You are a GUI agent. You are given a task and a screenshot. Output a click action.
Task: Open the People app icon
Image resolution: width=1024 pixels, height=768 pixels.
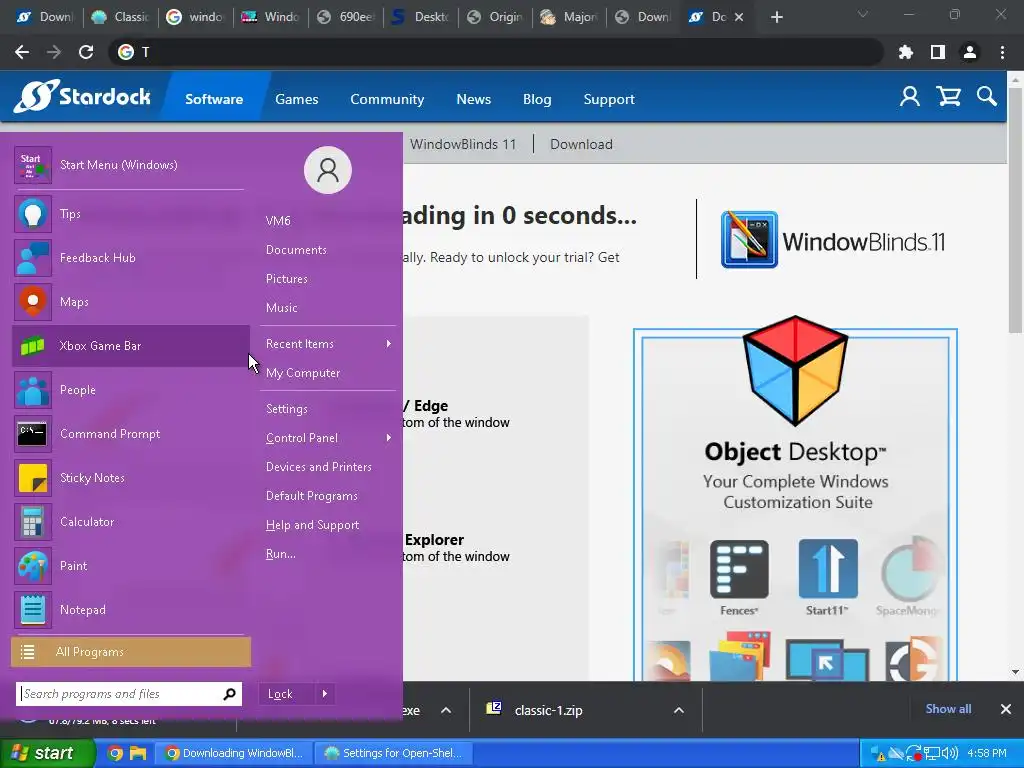[33, 390]
